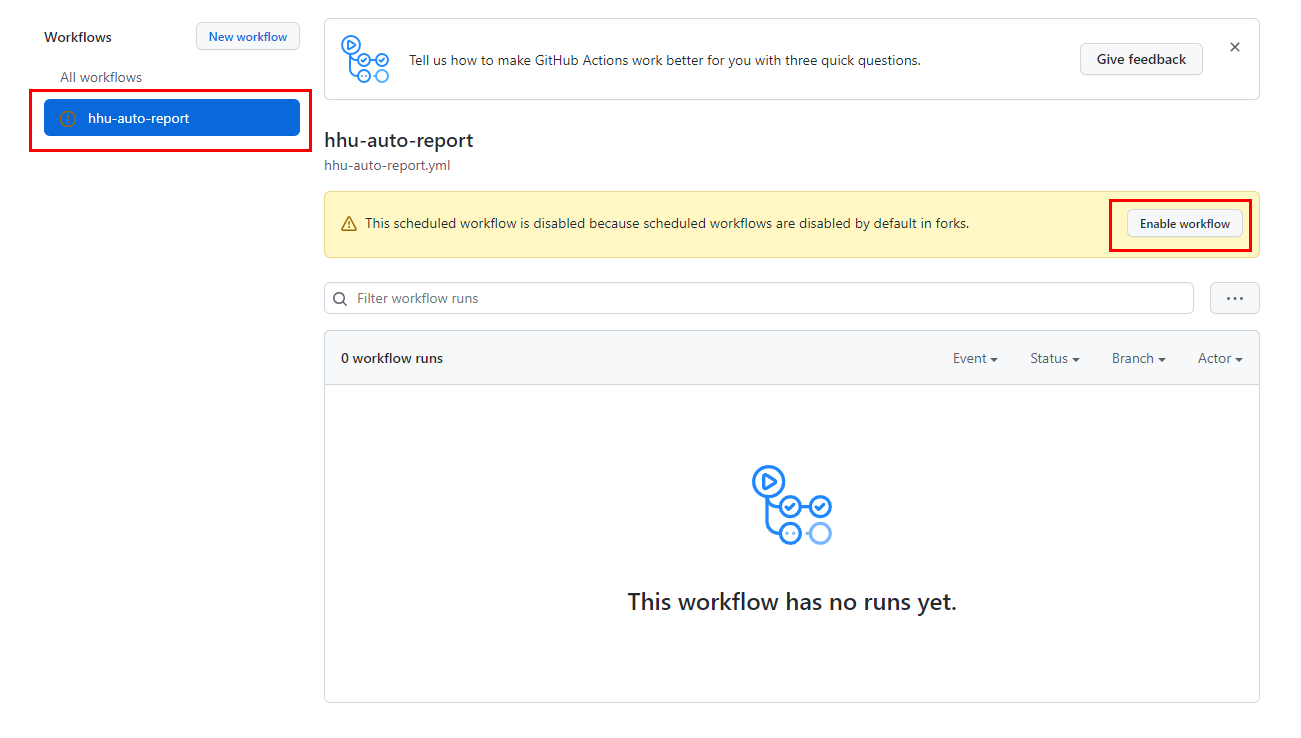Screen dimensions: 1301x738
Task: Select the hhu-auto-report workflow in sidebar
Action: point(172,118)
